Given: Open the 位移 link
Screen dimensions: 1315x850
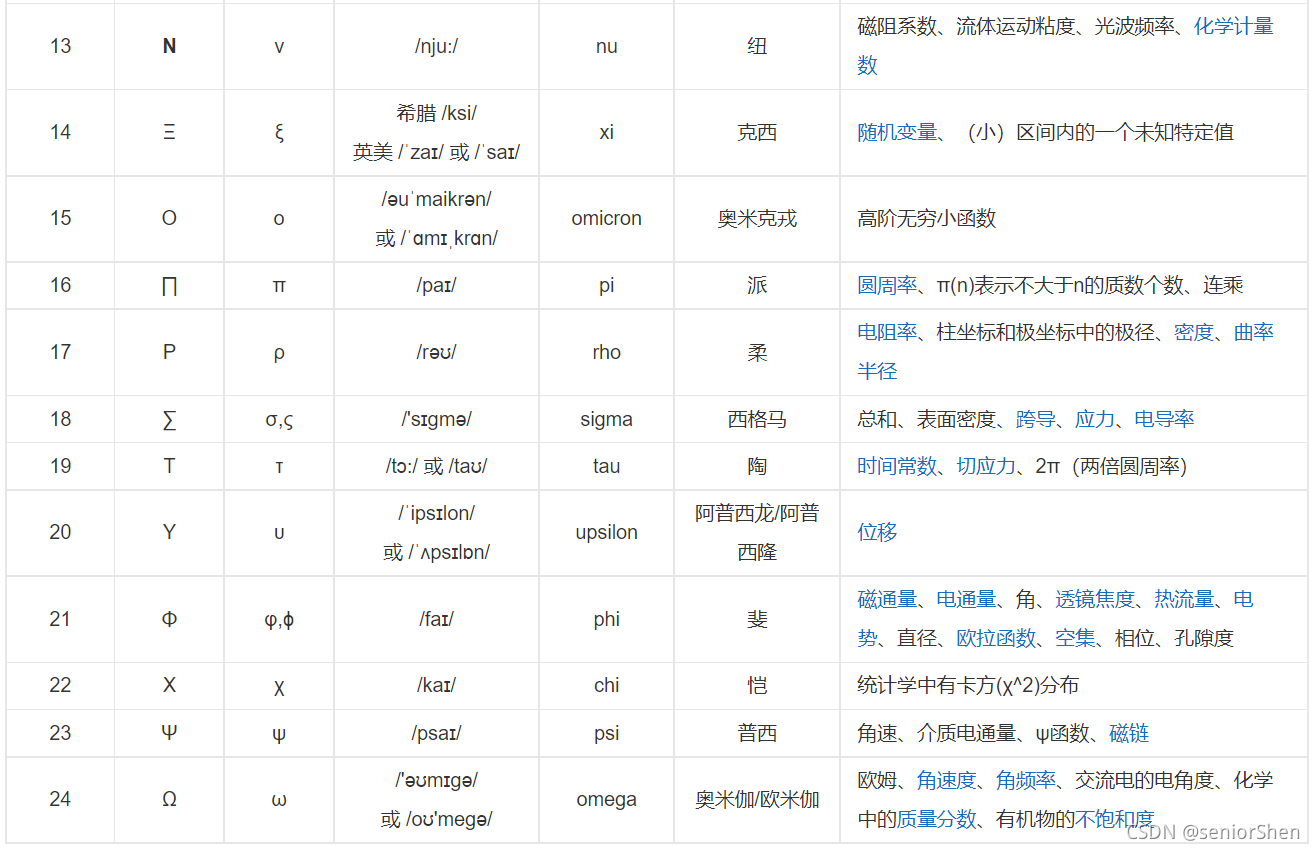Looking at the screenshot, I should [877, 532].
